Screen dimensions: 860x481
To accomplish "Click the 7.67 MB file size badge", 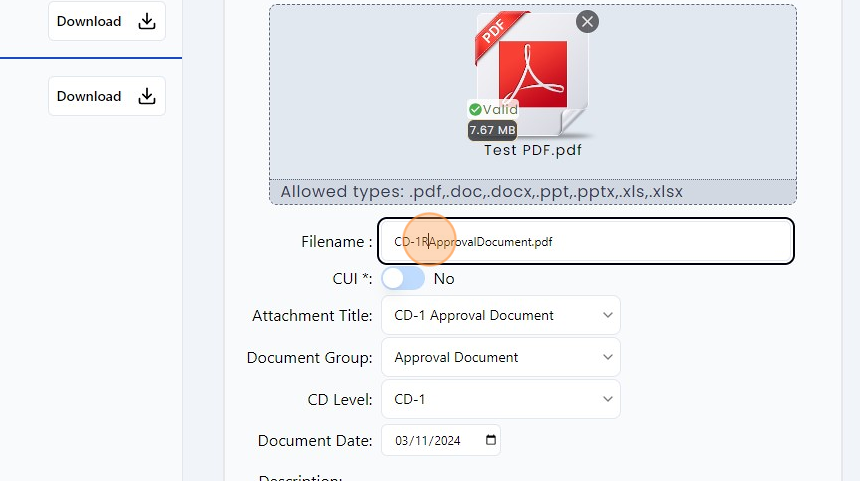I will click(492, 130).
